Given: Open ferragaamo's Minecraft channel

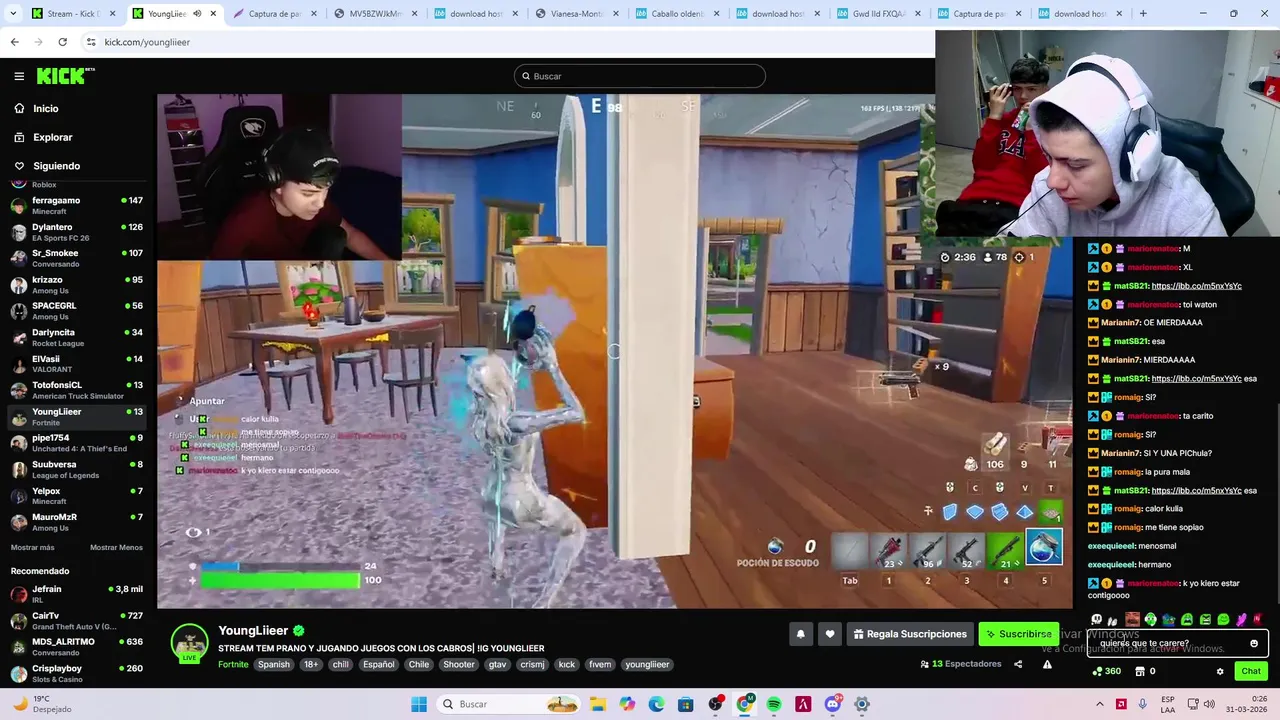Looking at the screenshot, I should point(76,205).
